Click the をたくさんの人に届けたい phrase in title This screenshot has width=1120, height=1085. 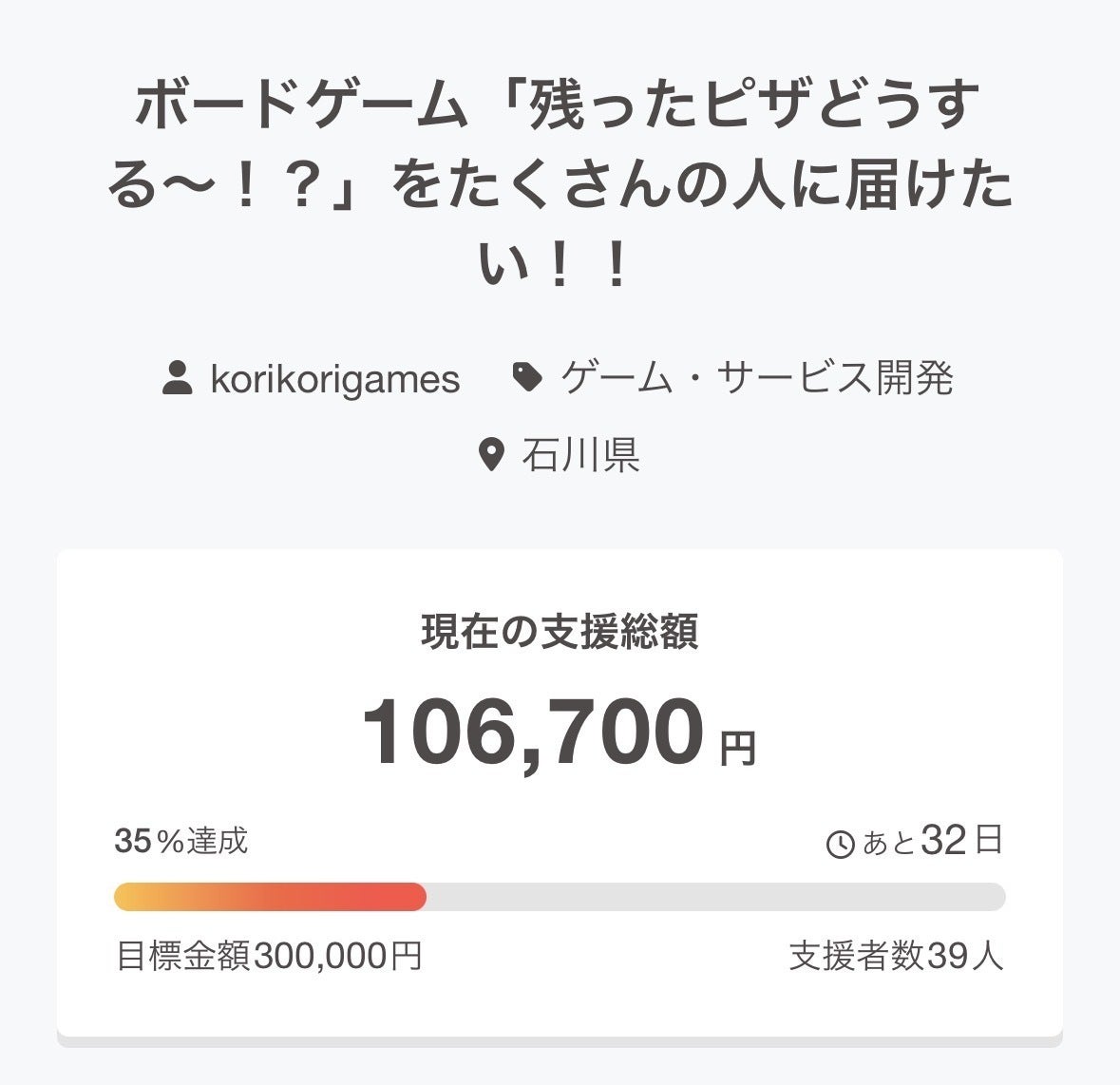coord(703,187)
